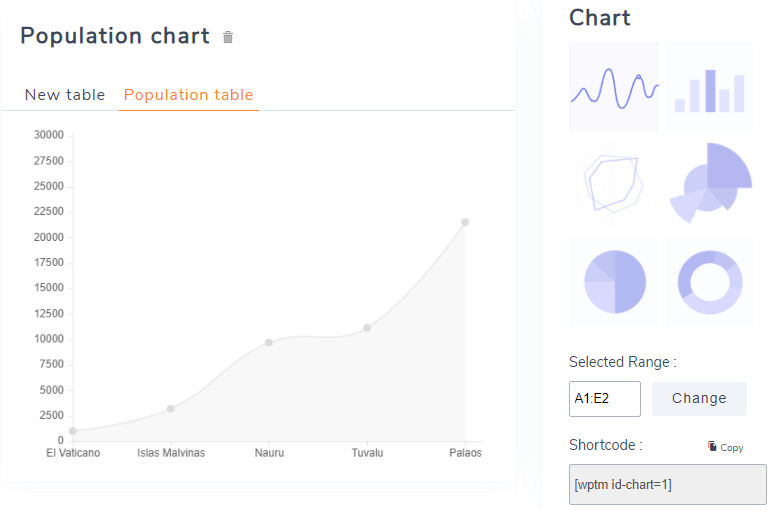Click the Selected Range field showing A1:E2
Screen dimensions: 773x510
pyautogui.click(x=604, y=398)
